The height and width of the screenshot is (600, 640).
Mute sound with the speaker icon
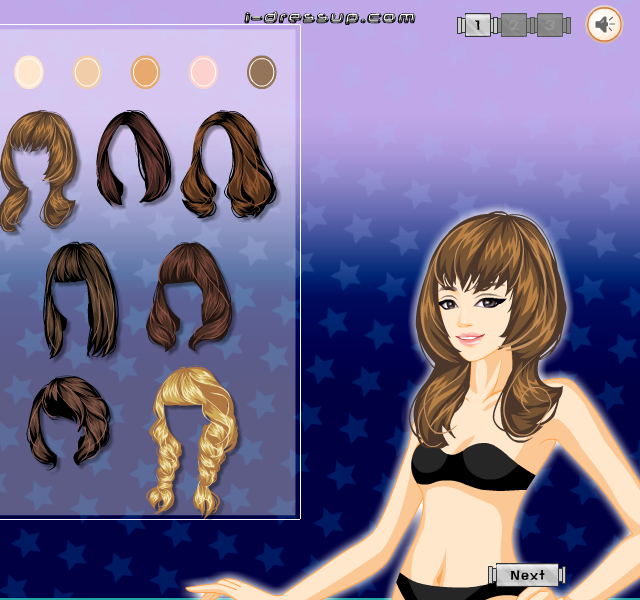604,24
